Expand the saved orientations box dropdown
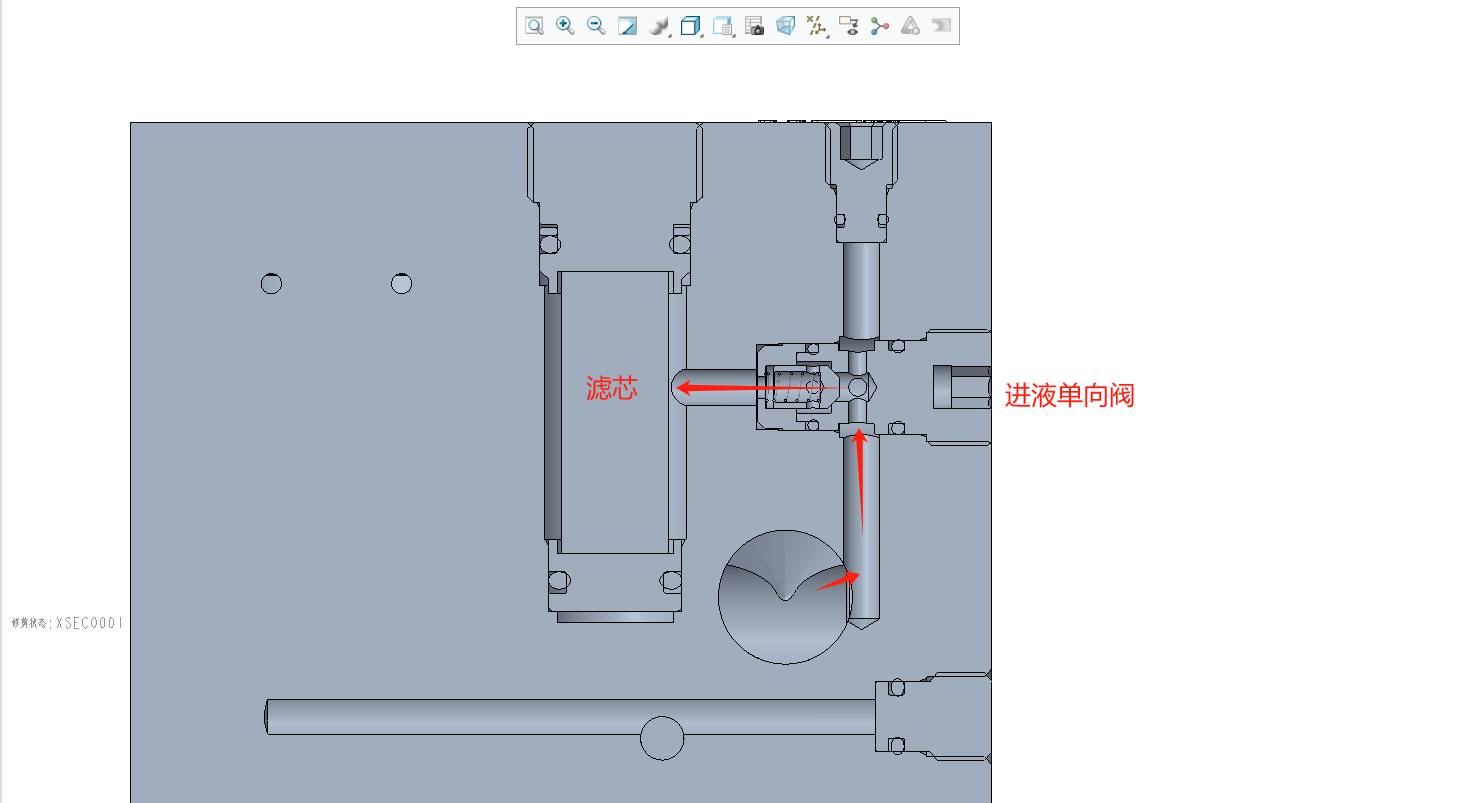This screenshot has height=803, width=1474. tap(691, 26)
